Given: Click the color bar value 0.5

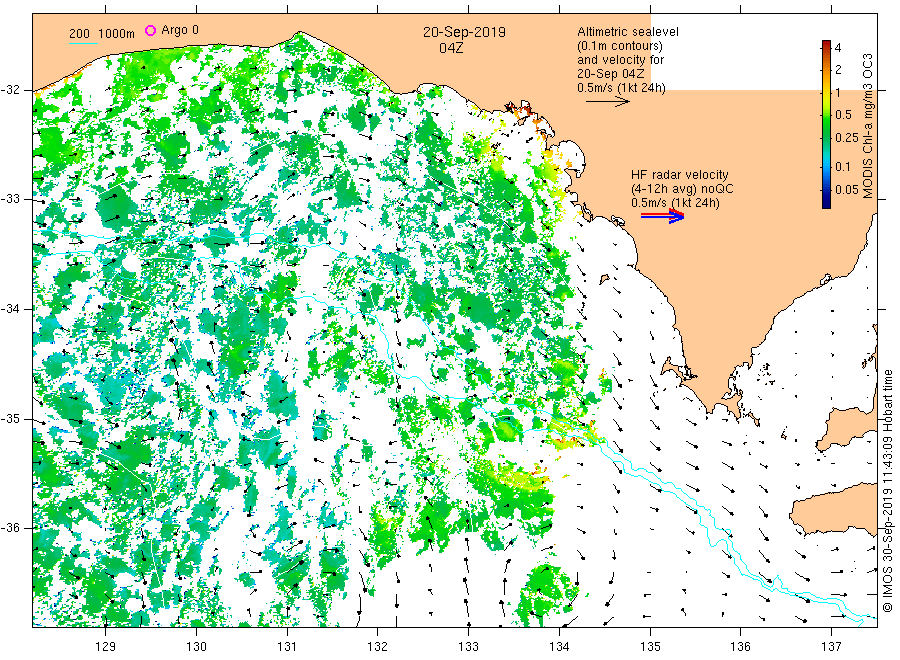Looking at the screenshot, I should tap(844, 115).
